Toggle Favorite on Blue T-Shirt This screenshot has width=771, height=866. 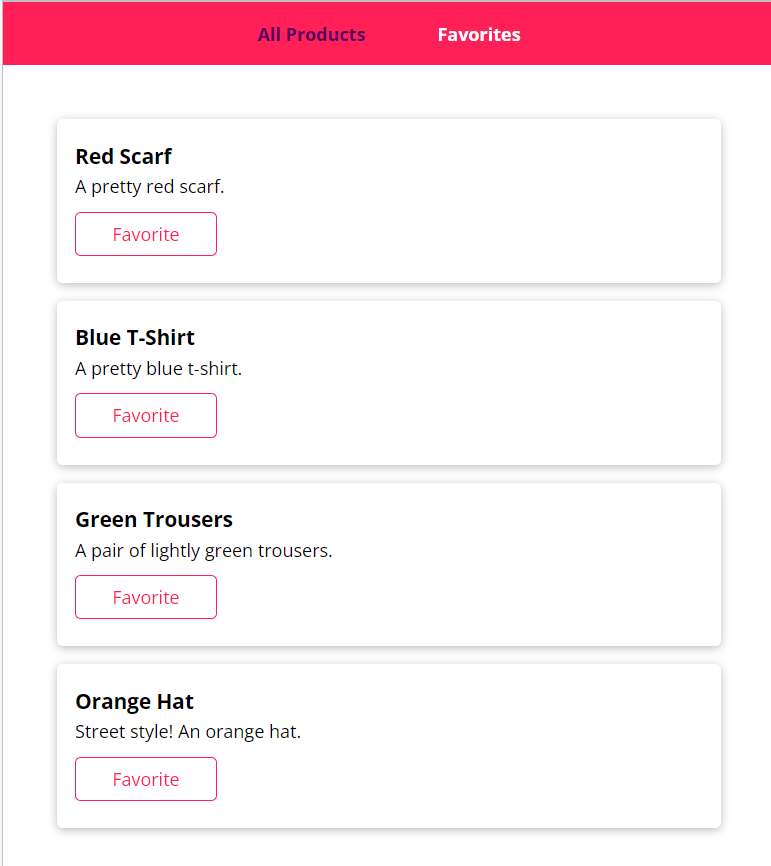click(x=146, y=415)
